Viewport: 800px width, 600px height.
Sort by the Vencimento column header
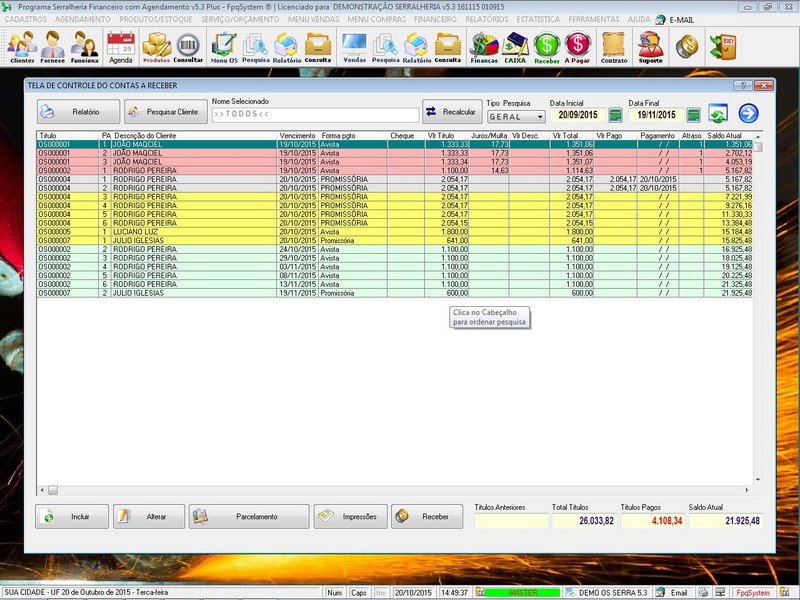(297, 136)
